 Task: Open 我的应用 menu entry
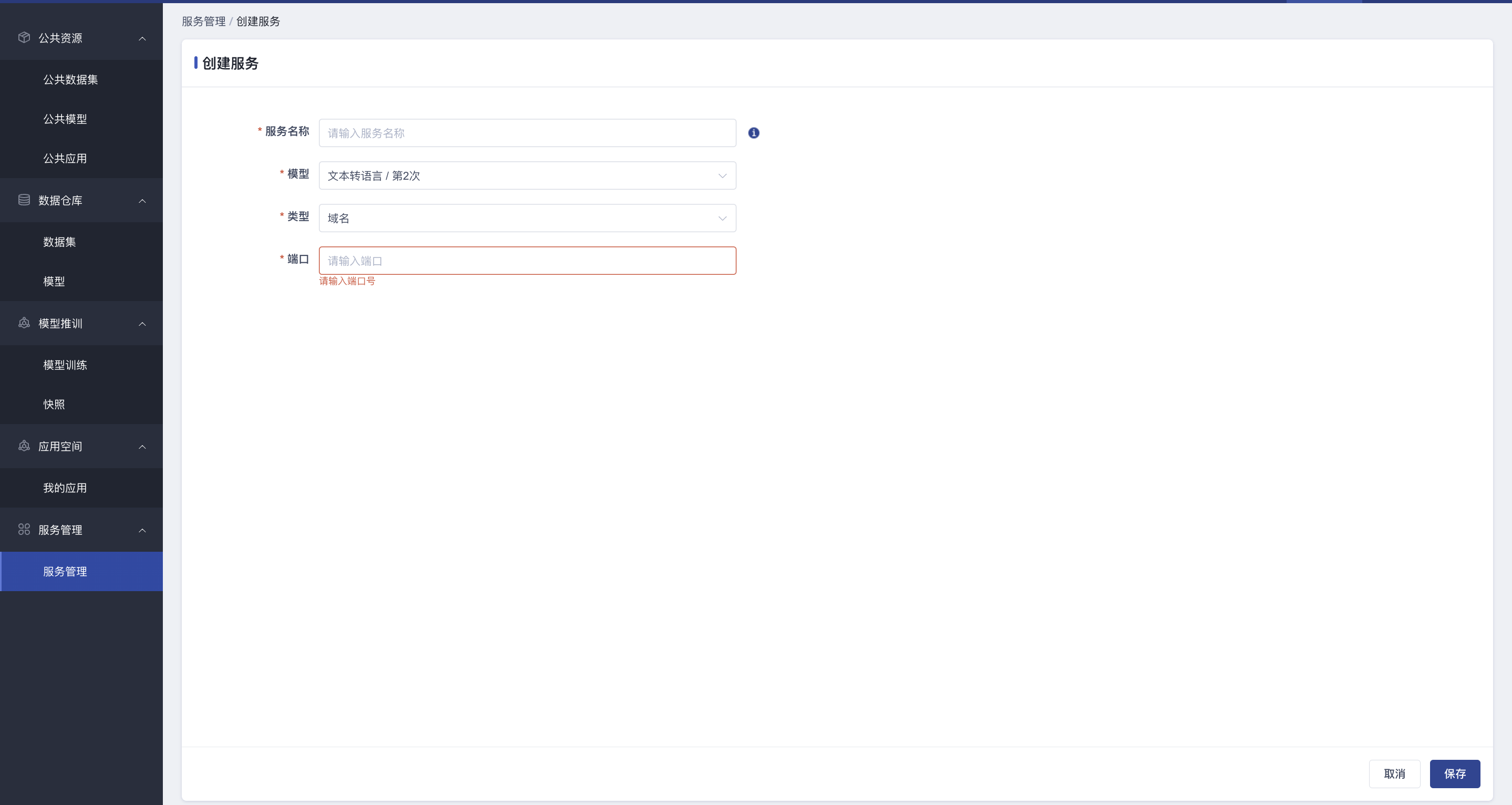click(x=65, y=488)
